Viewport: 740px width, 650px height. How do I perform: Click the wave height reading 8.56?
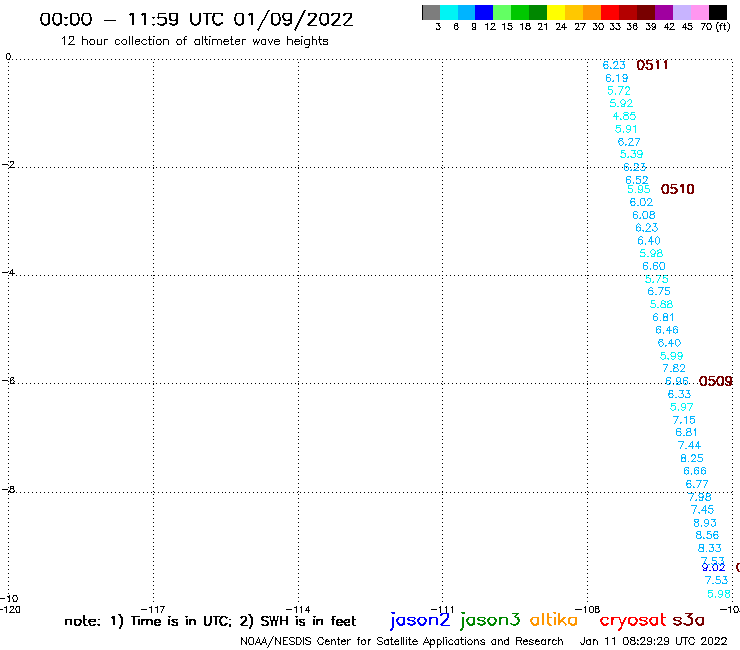click(707, 535)
